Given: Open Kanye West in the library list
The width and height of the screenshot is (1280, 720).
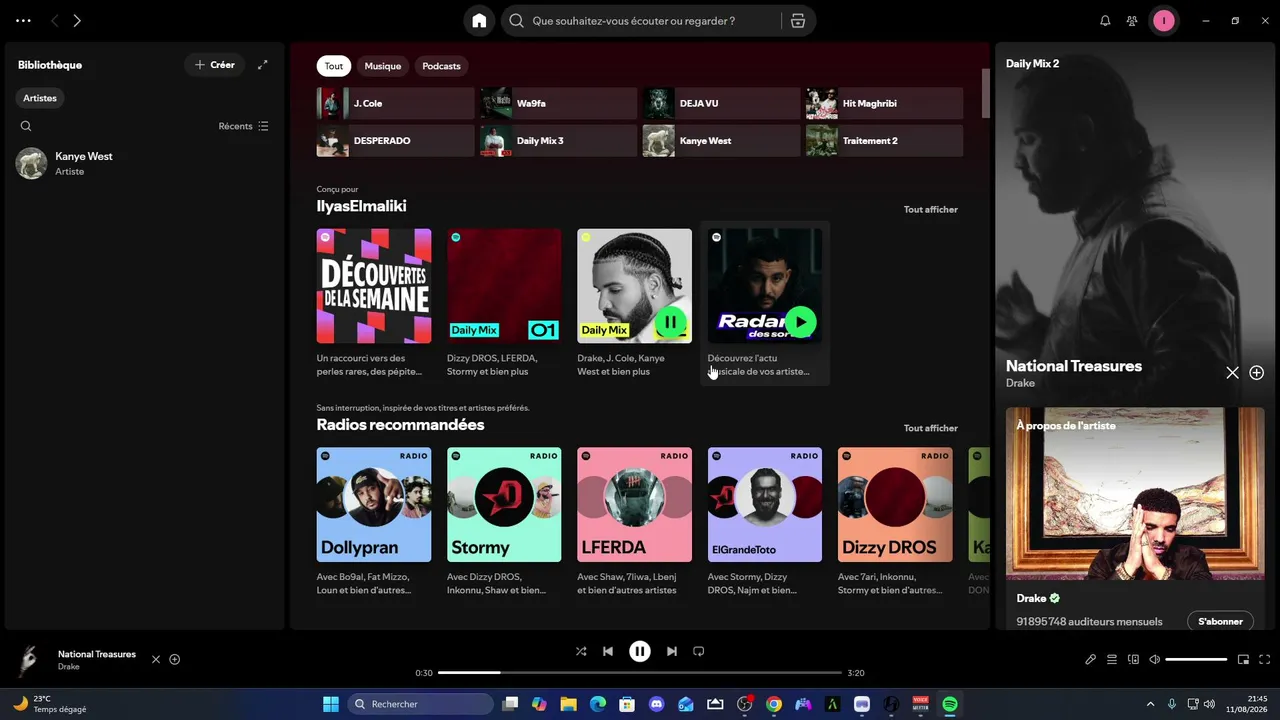Looking at the screenshot, I should point(144,163).
